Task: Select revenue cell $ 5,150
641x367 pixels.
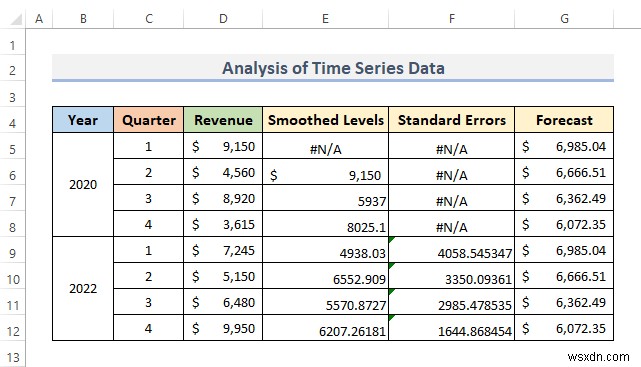Action: click(x=223, y=276)
